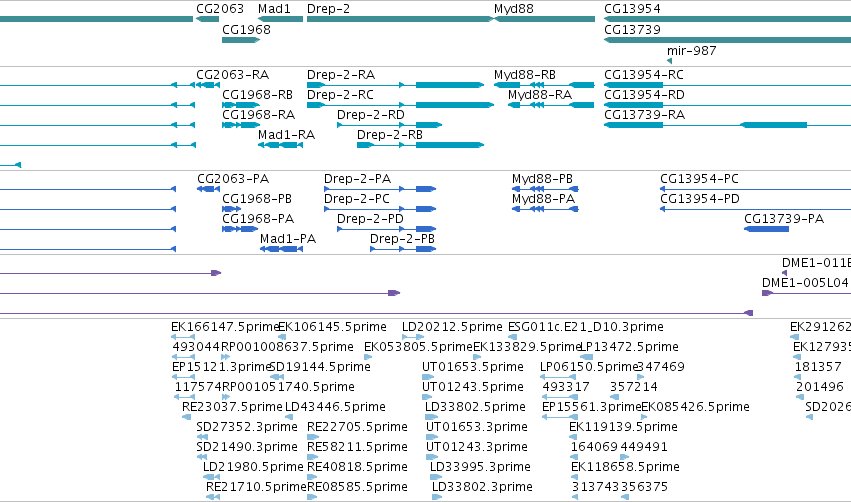Viewport: 851px width, 502px height.
Task: Click the Mad1 gene glyph
Action: (x=281, y=19)
